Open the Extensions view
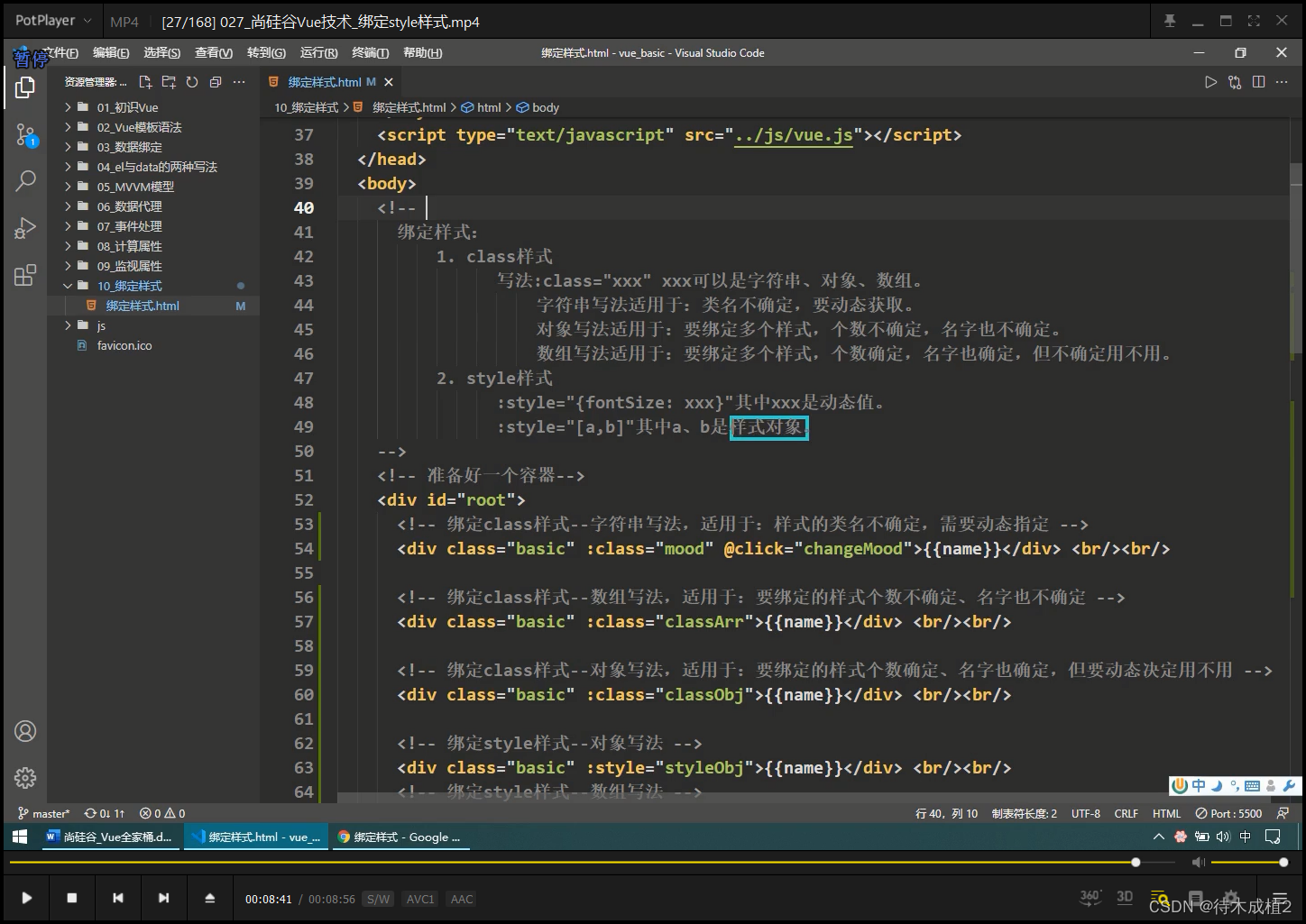This screenshot has height=924, width=1306. (25, 275)
